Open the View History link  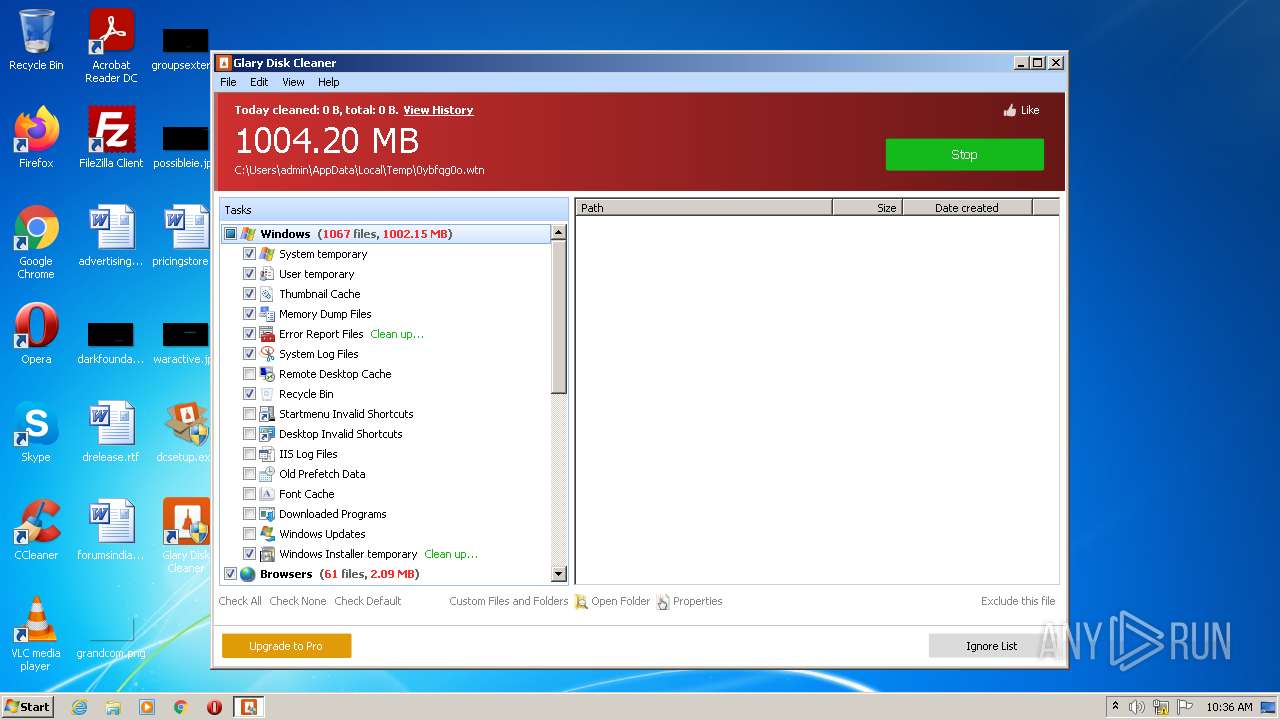(x=438, y=110)
